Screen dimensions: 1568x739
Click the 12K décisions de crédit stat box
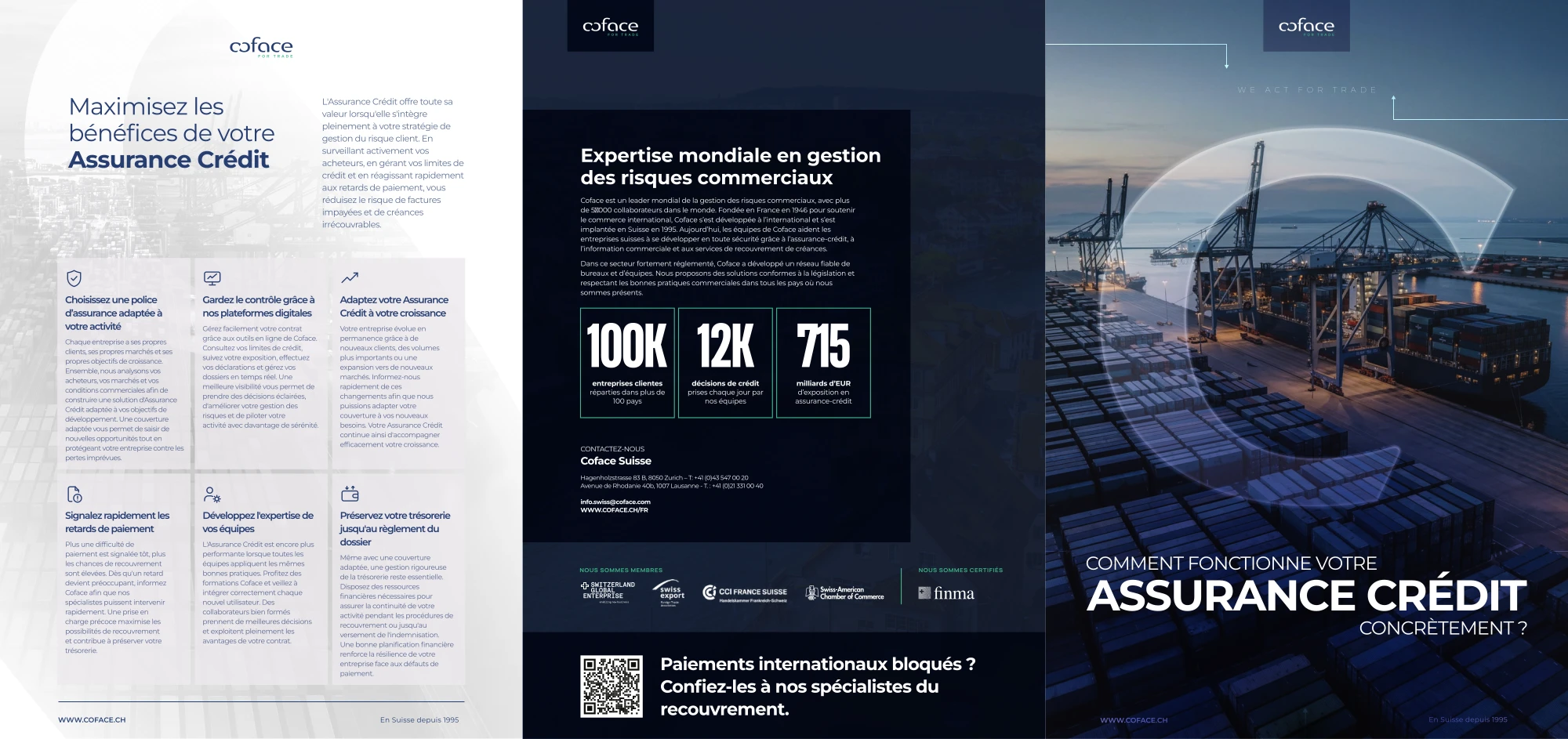pyautogui.click(x=725, y=363)
